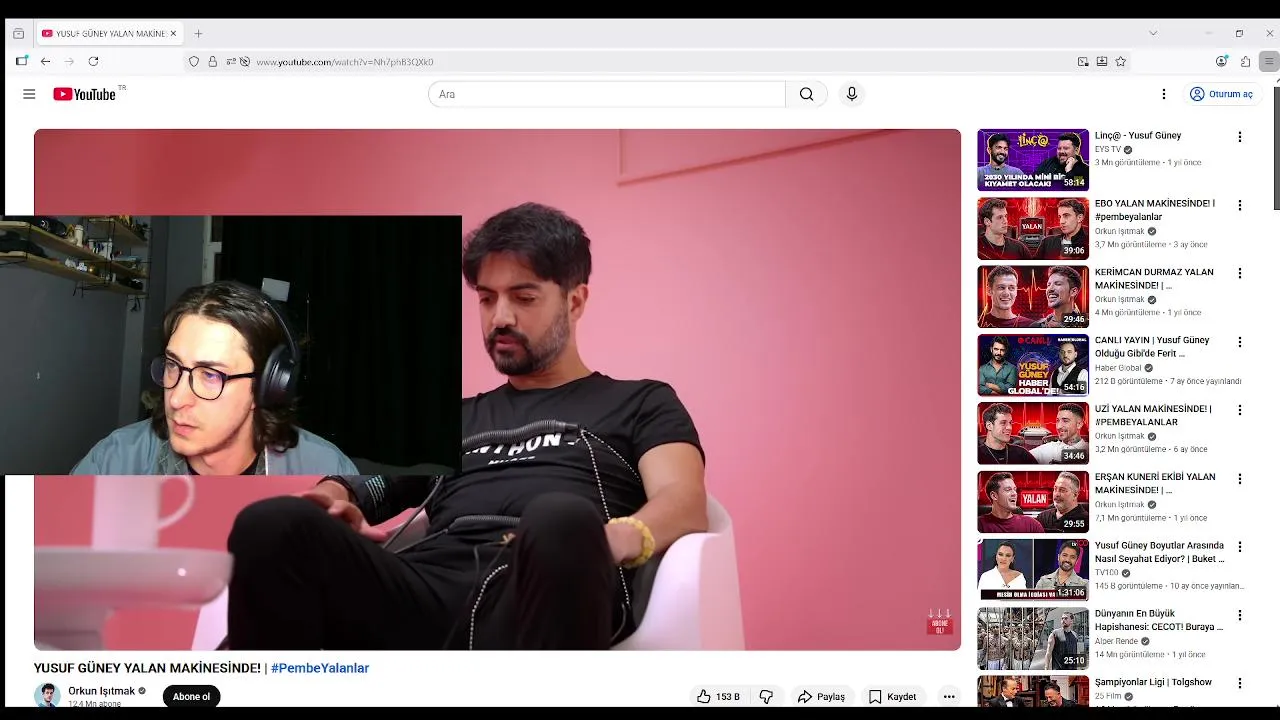
Task: Click the tracking protection shield icon
Action: 194,62
